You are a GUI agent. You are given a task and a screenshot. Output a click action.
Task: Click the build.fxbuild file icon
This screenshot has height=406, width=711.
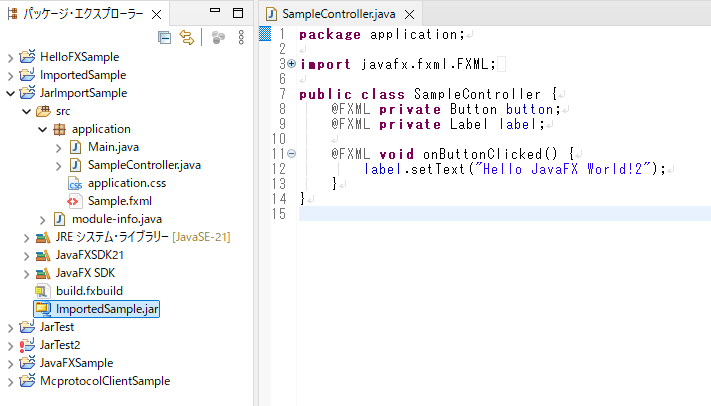43,291
